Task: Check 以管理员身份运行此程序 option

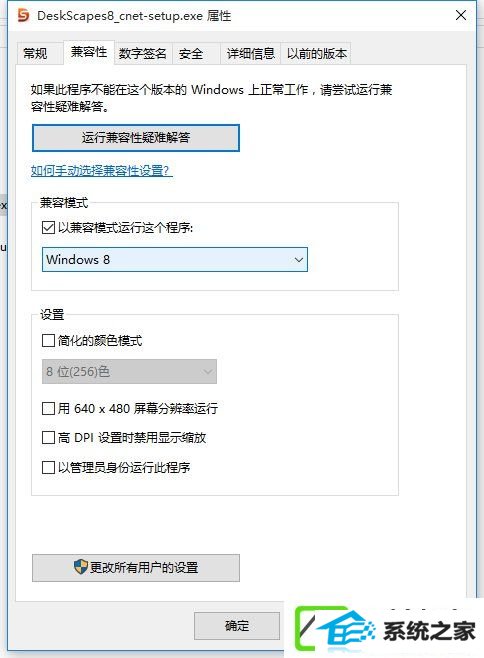Action: click(48, 467)
